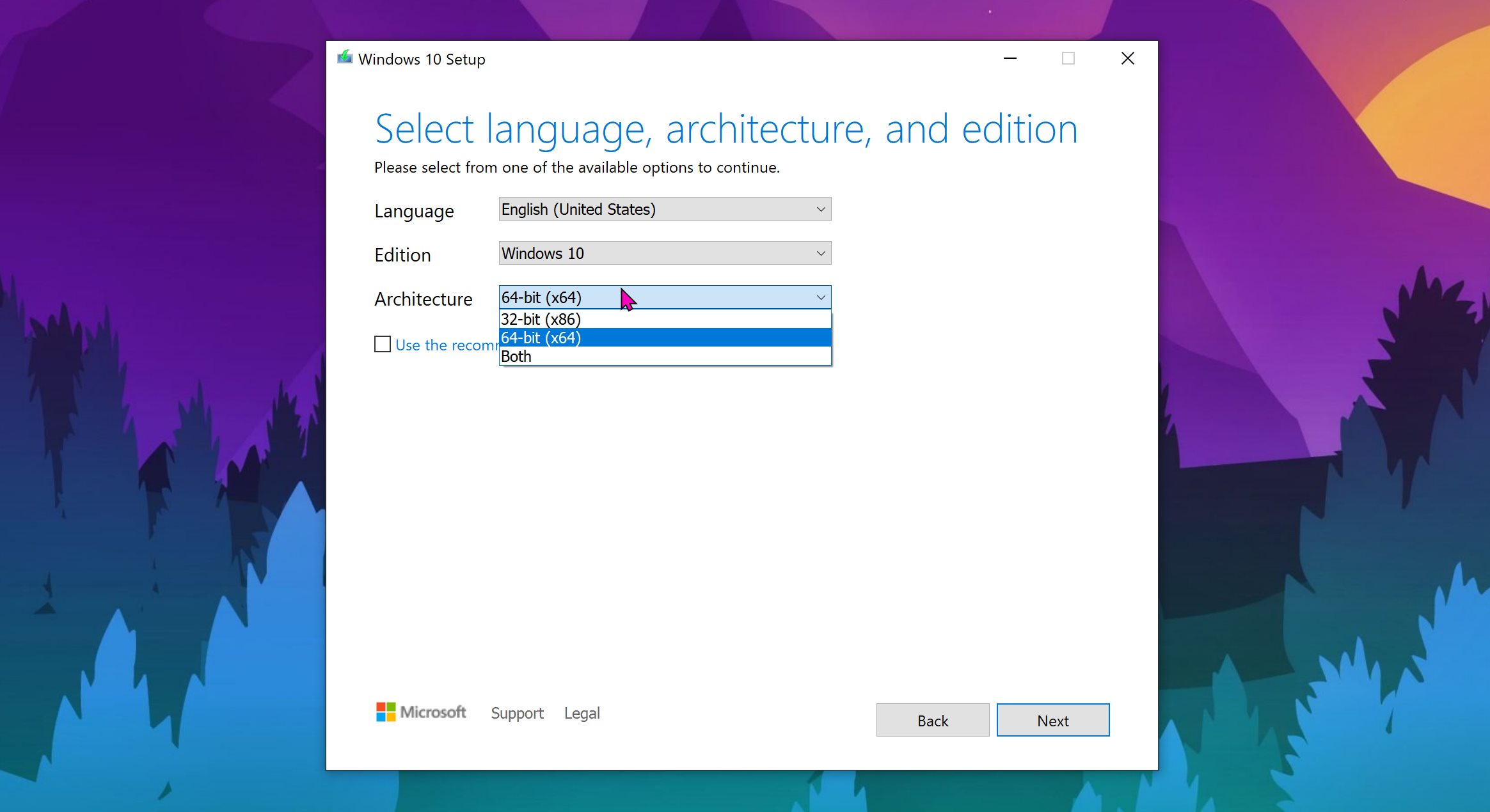This screenshot has width=1490, height=812.
Task: Click the restore window button
Action: (1068, 58)
